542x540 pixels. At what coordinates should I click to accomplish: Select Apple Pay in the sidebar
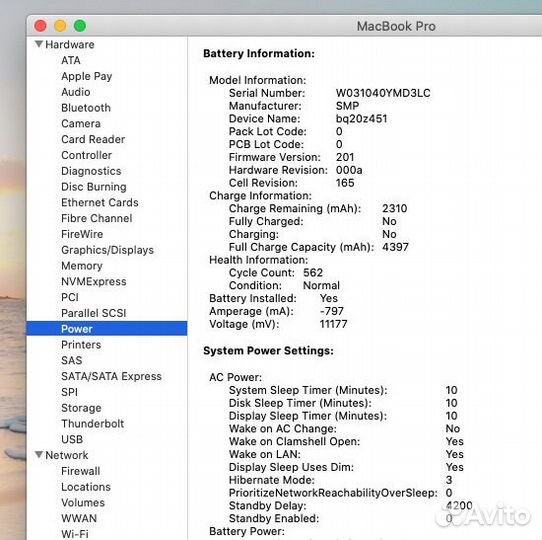pos(86,76)
